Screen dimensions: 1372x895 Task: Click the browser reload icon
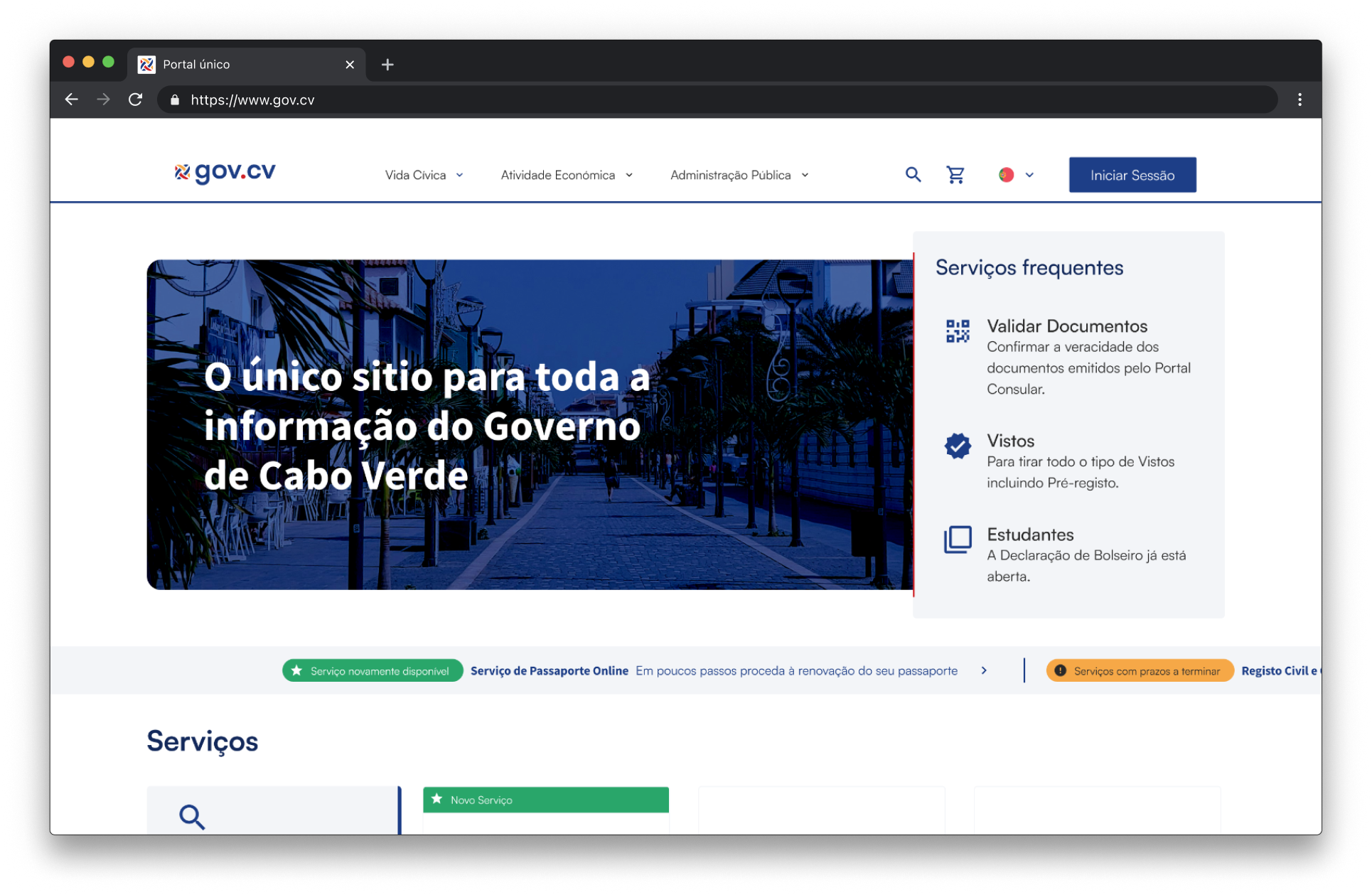tap(135, 100)
